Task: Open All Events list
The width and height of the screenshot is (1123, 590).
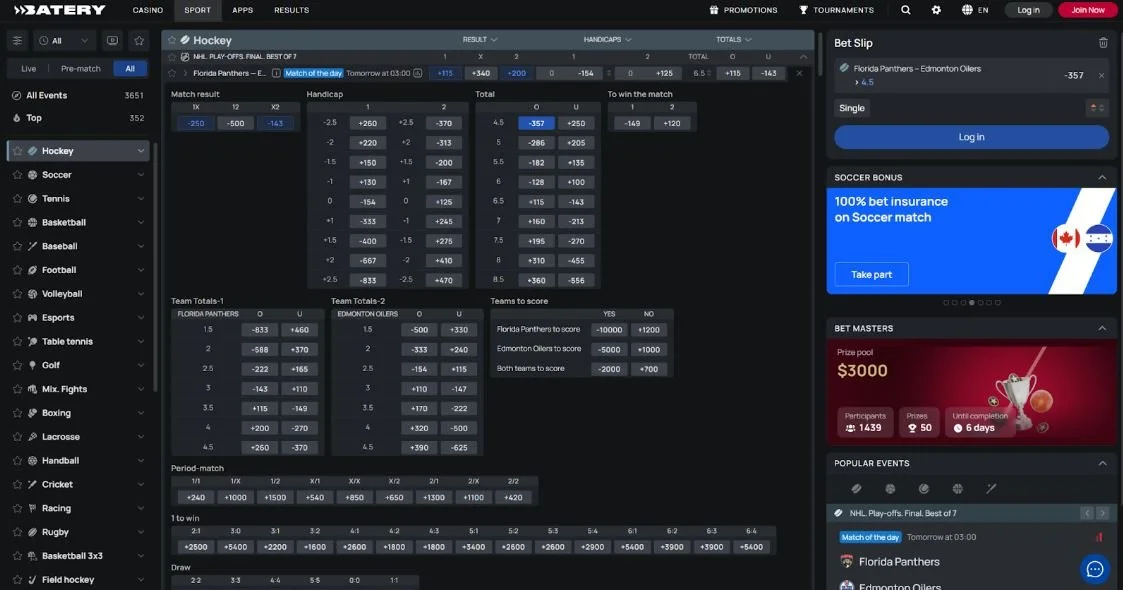Action: [x=77, y=95]
